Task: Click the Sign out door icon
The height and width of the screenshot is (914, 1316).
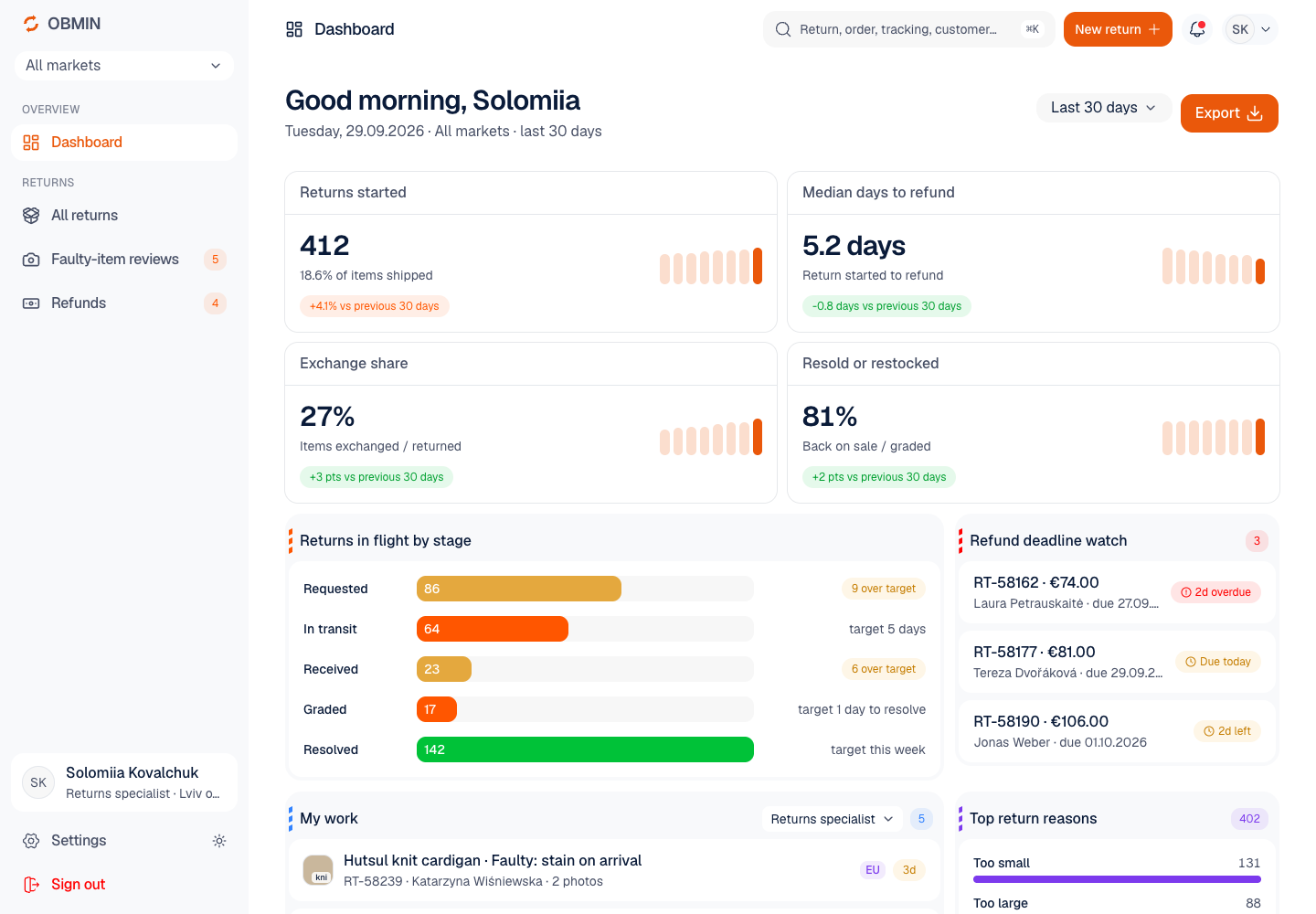Action: (31, 885)
